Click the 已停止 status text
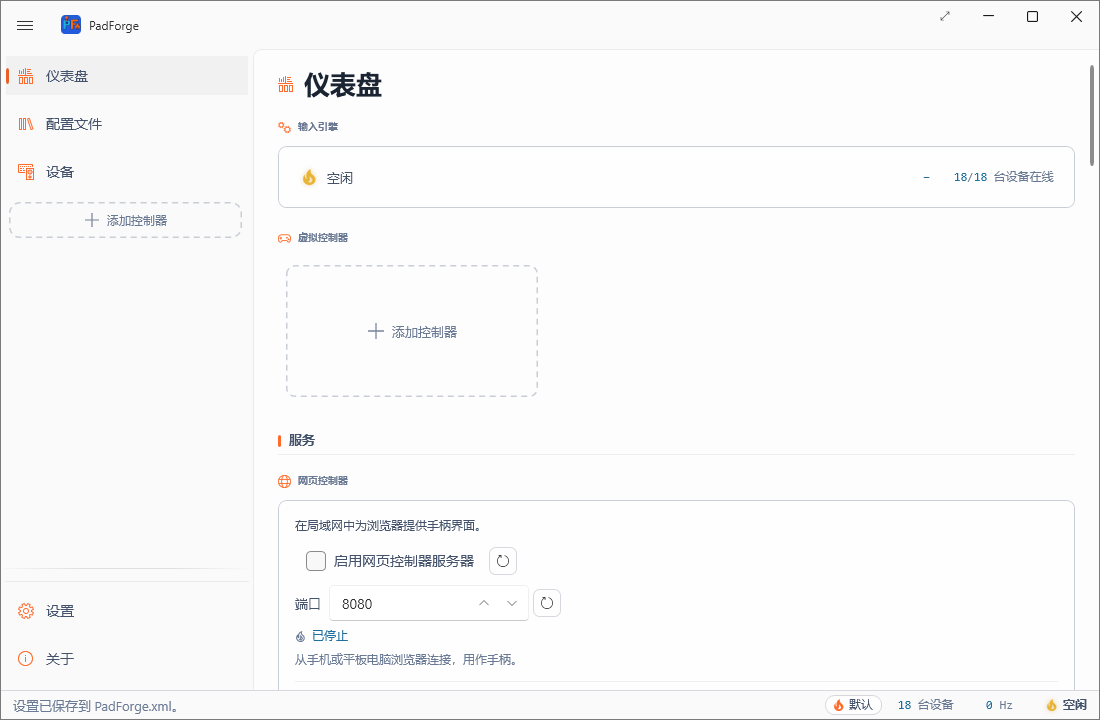 click(330, 636)
